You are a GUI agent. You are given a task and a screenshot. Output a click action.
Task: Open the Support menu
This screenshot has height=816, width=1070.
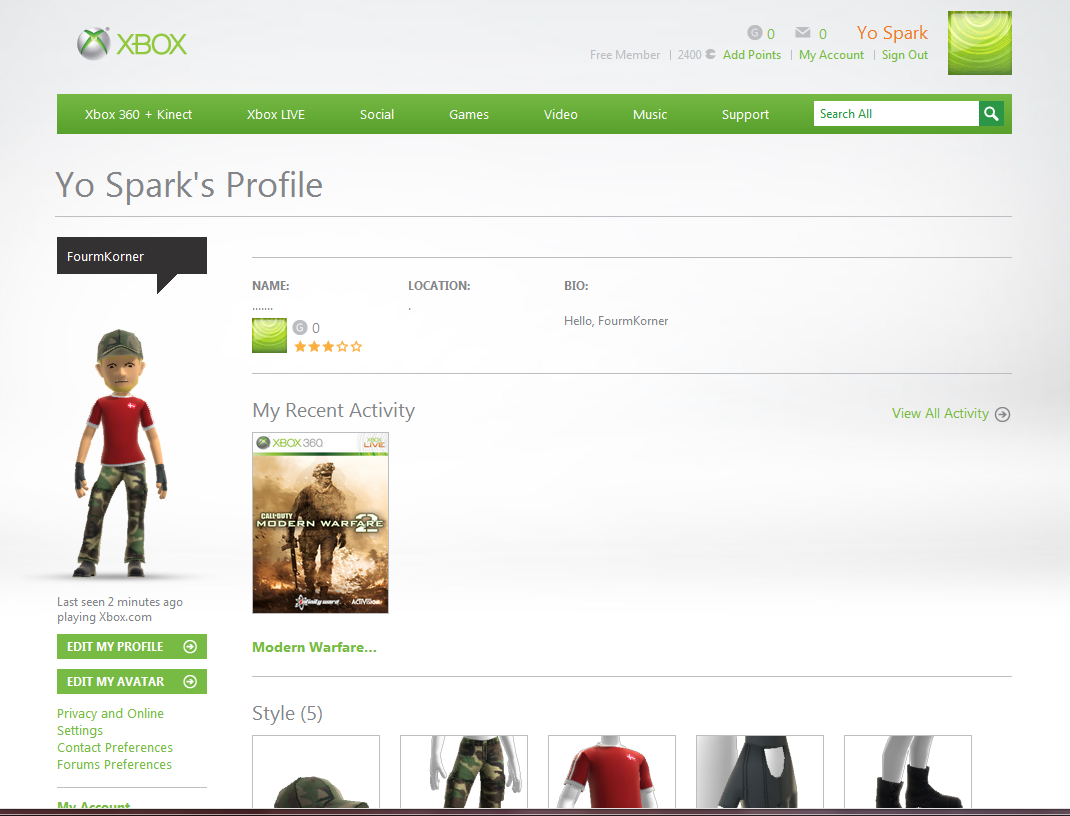(745, 115)
